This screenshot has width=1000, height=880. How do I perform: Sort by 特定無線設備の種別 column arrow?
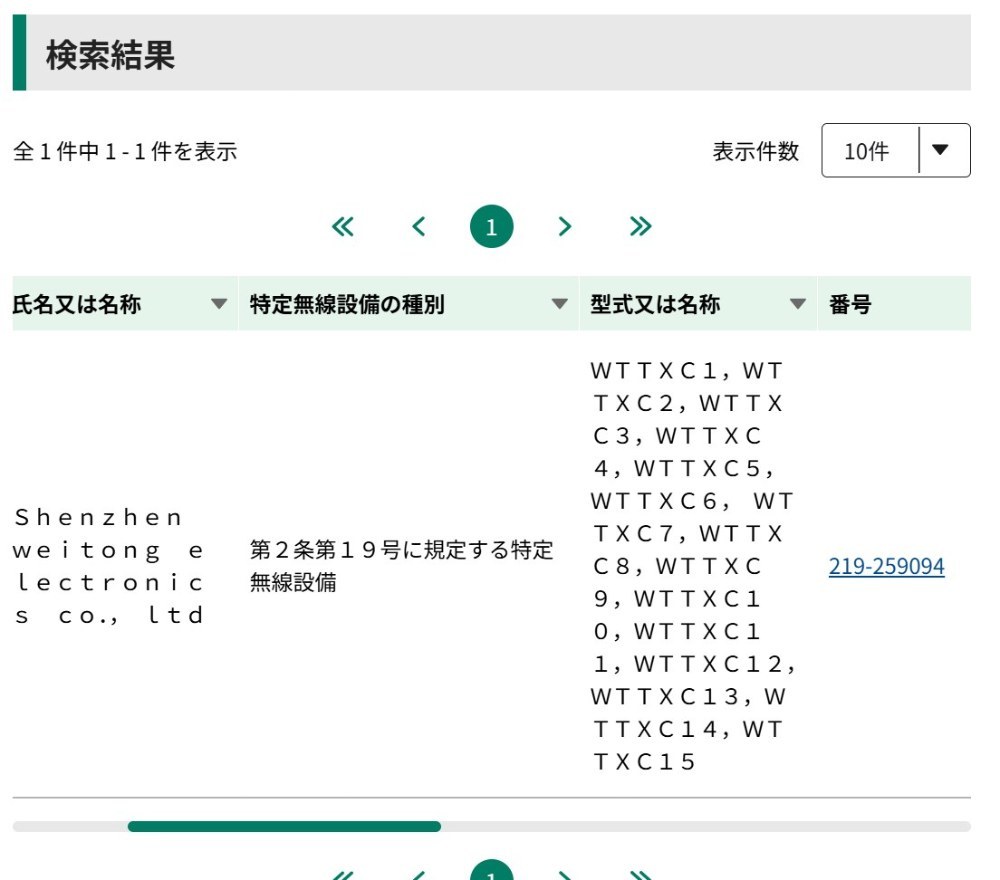(x=559, y=304)
